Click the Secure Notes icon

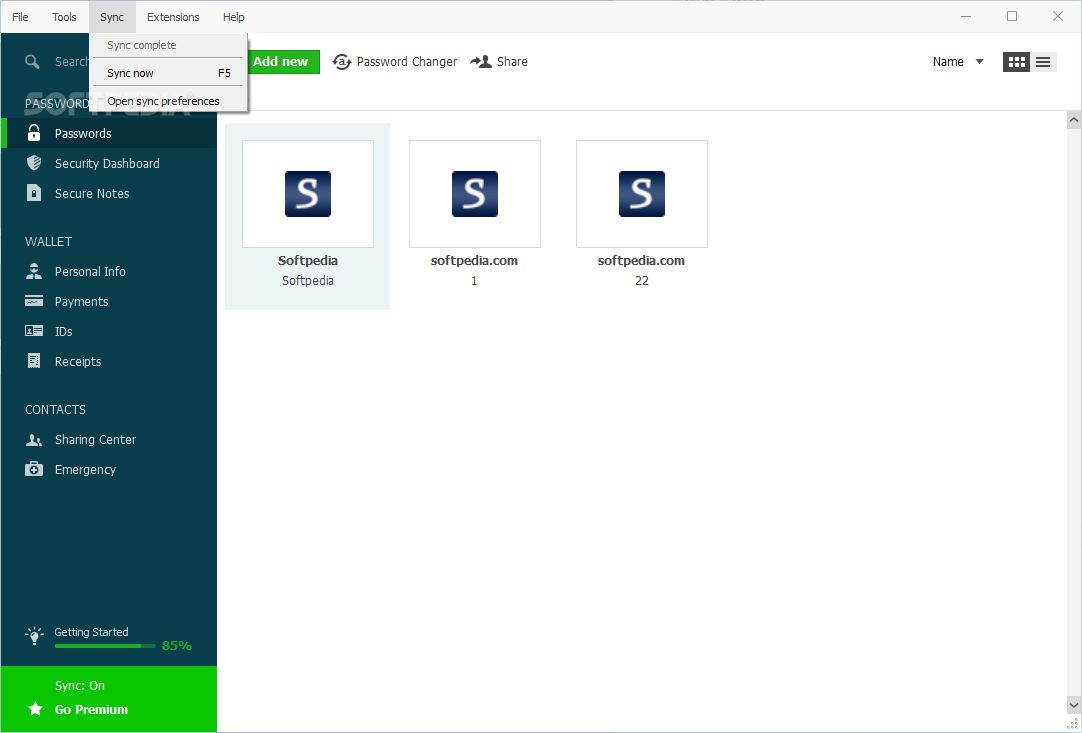(x=34, y=193)
